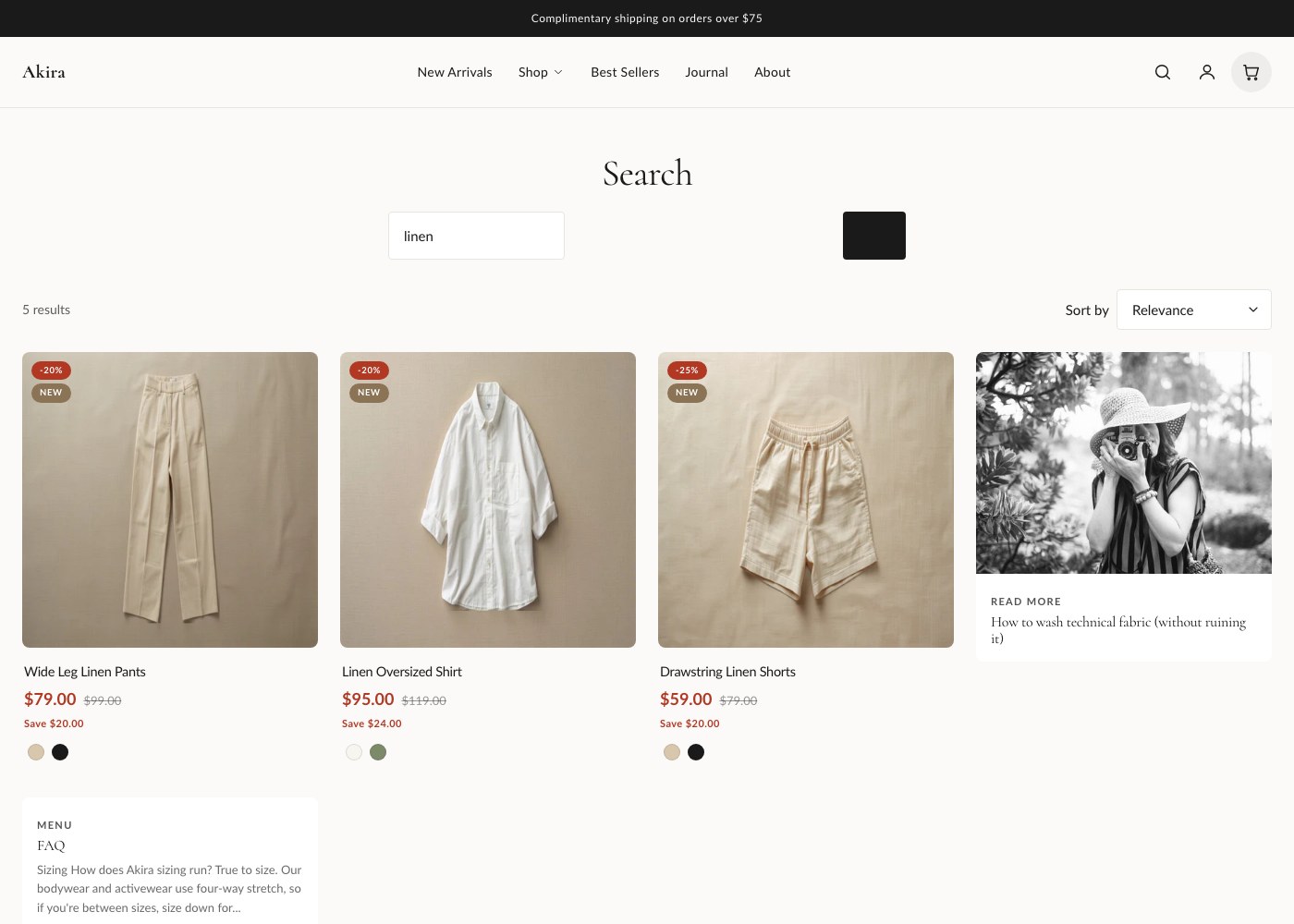This screenshot has height=924, width=1294.
Task: Open Linen Oversized Shirt product image
Action: [x=488, y=500]
